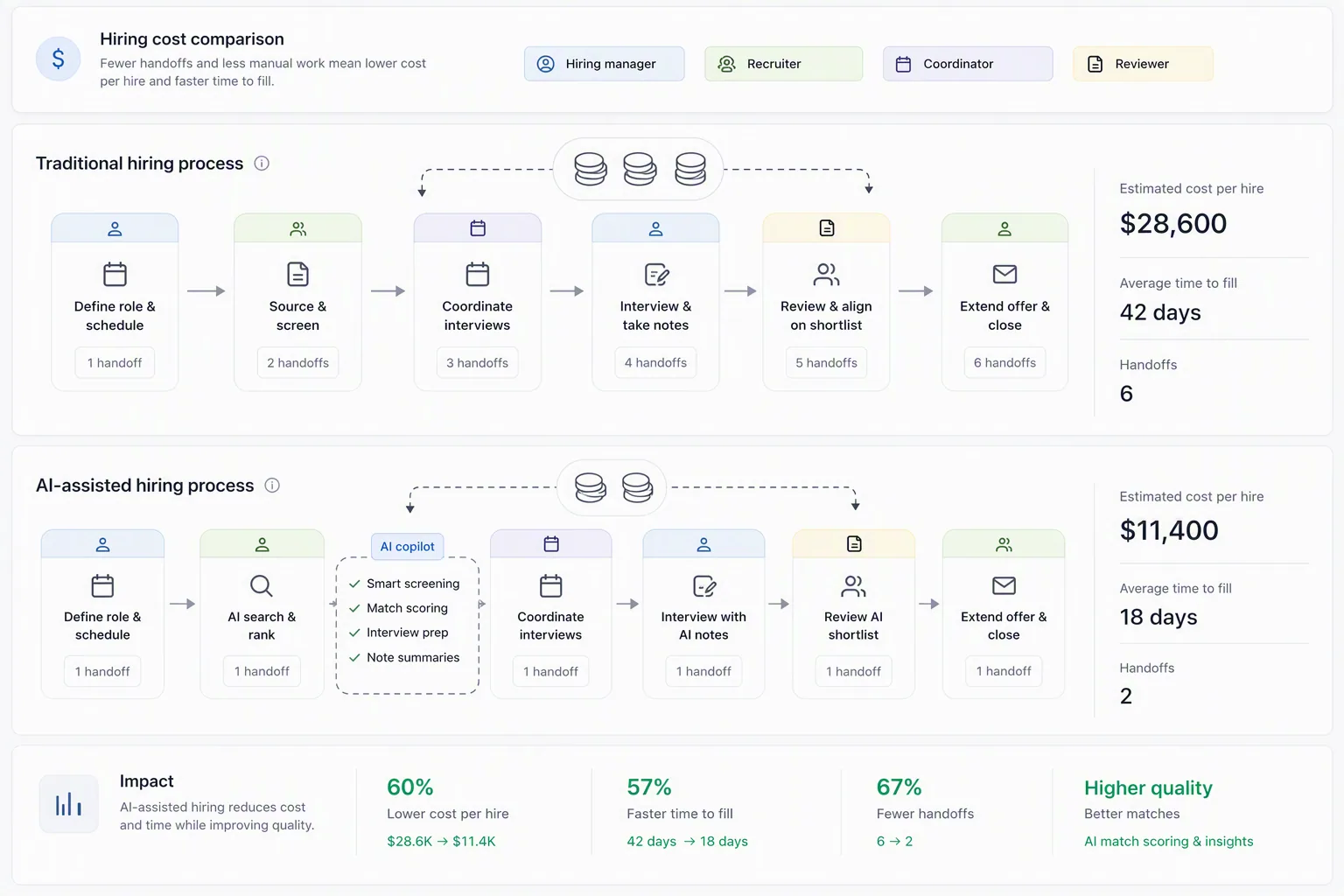Click the '6 handoffs' badge
Viewport: 1344px width, 896px height.
pyautogui.click(x=1004, y=362)
